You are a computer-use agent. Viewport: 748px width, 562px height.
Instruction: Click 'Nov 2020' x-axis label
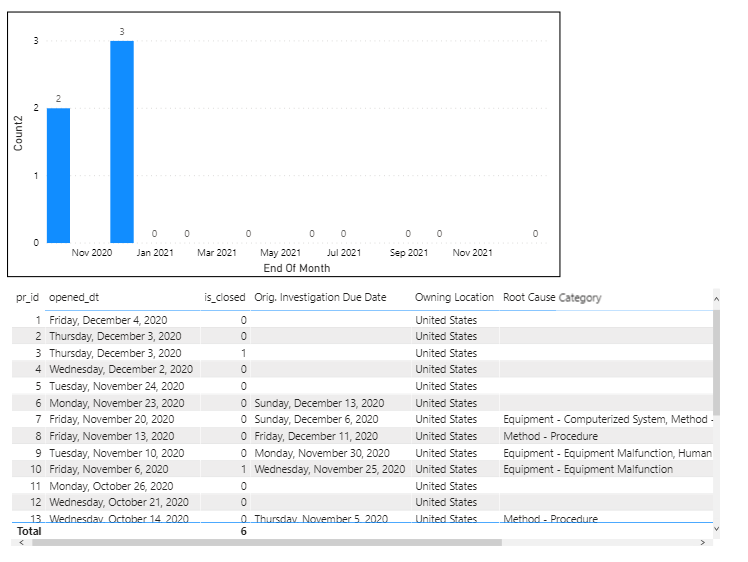point(92,253)
